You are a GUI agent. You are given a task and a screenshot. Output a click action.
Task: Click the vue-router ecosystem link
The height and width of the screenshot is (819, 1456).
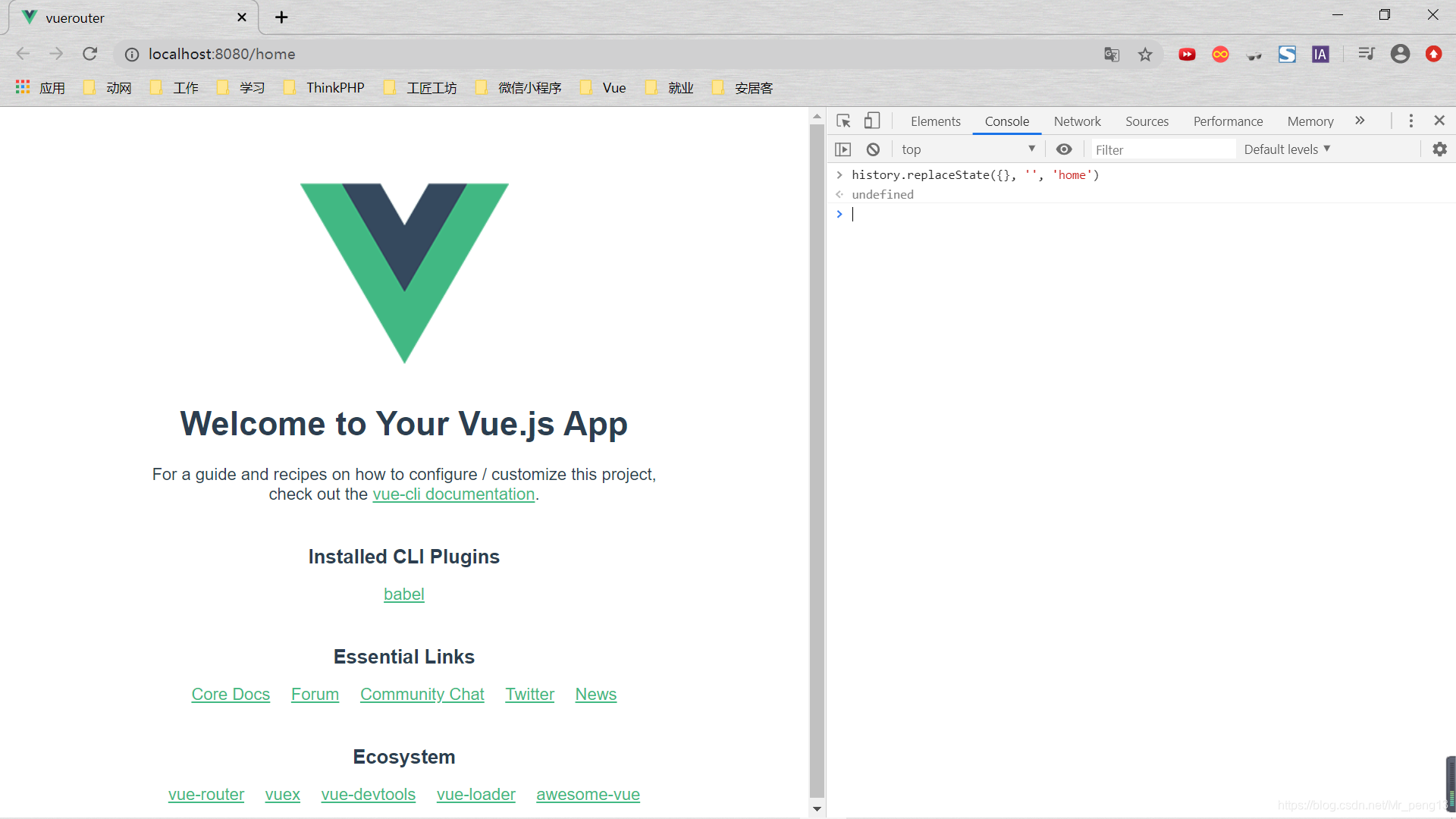point(206,794)
